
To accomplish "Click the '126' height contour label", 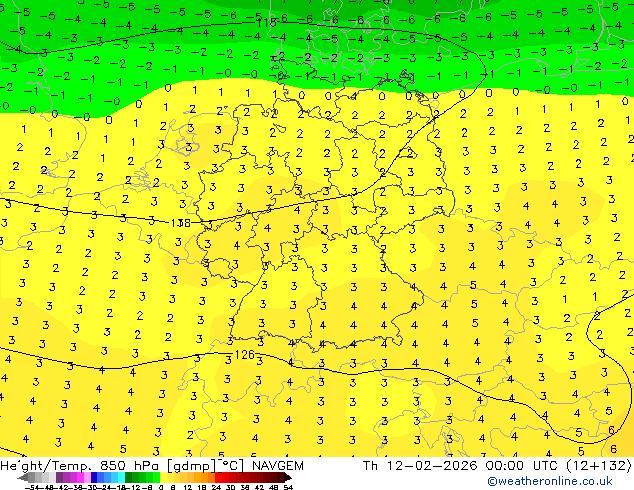I will pyautogui.click(x=244, y=355).
